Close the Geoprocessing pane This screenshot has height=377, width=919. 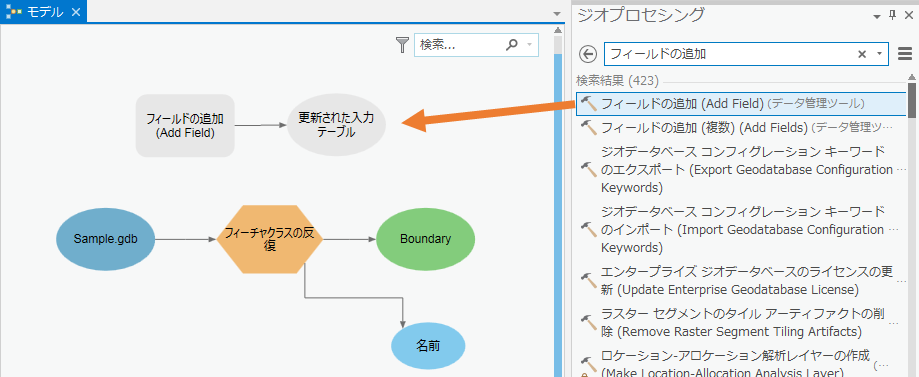tap(909, 15)
